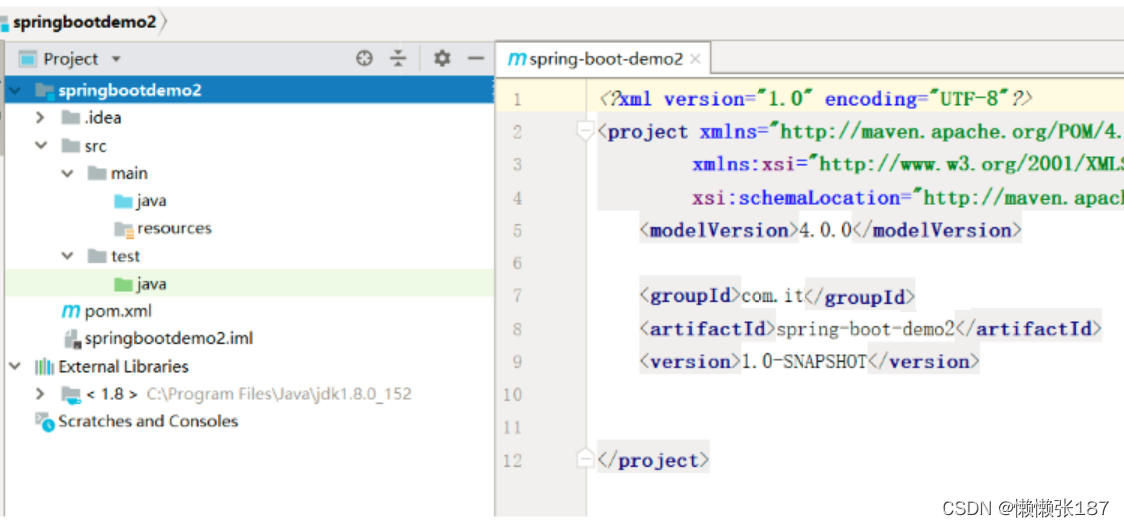Click the locate/scroll-from-source target icon
Viewport: 1124px width, 527px height.
[x=365, y=59]
